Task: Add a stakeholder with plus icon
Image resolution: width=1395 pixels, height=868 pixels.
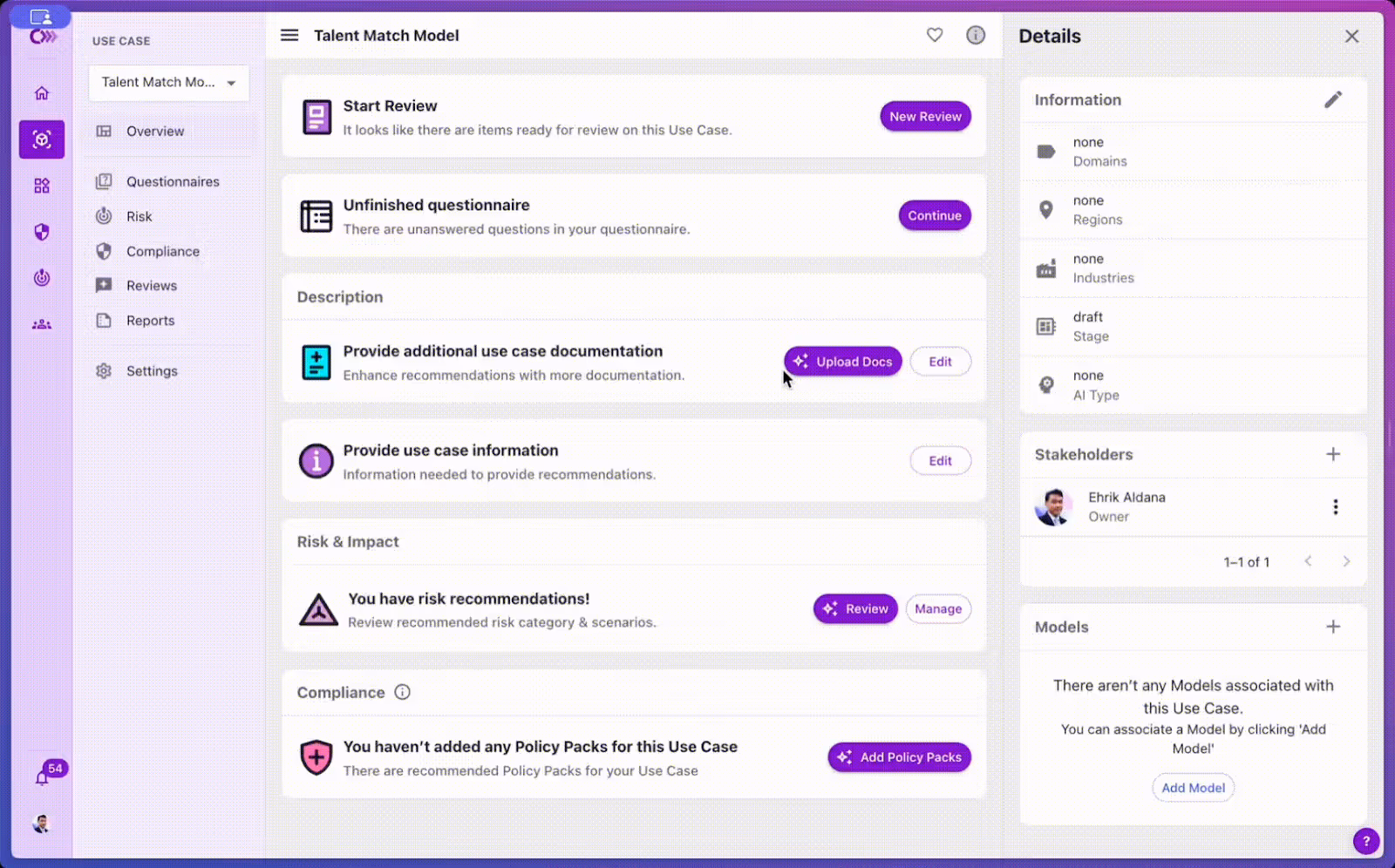Action: click(1333, 454)
